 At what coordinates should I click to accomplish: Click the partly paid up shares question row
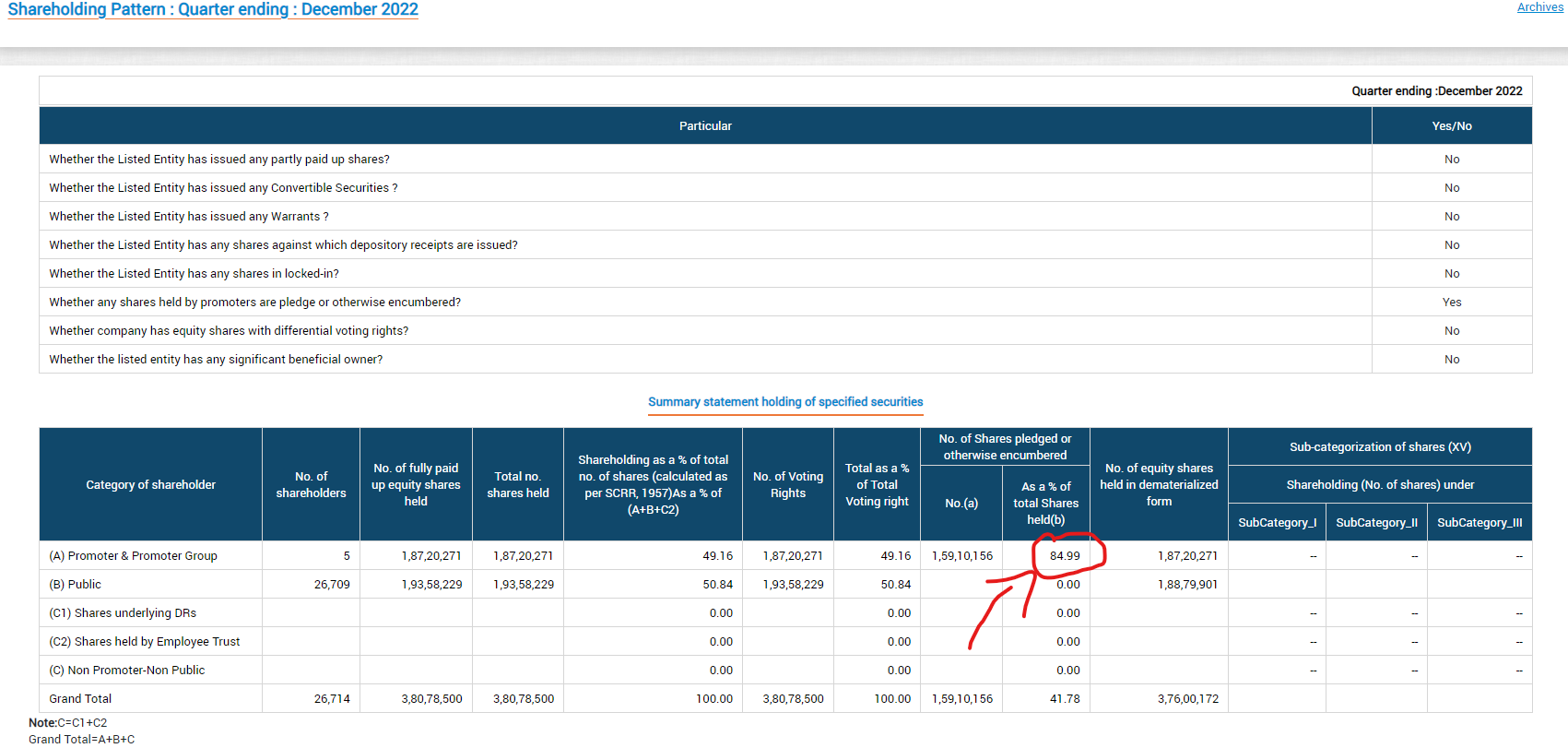click(219, 160)
